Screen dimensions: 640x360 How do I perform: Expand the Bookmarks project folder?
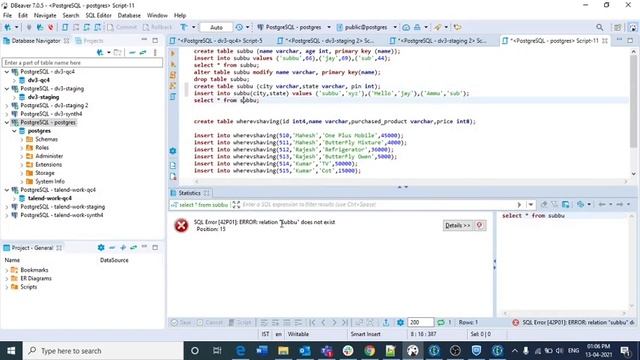pyautogui.click(x=7, y=270)
